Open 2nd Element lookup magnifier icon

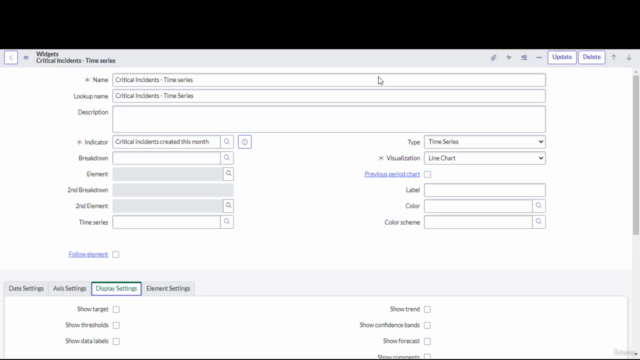pos(229,206)
